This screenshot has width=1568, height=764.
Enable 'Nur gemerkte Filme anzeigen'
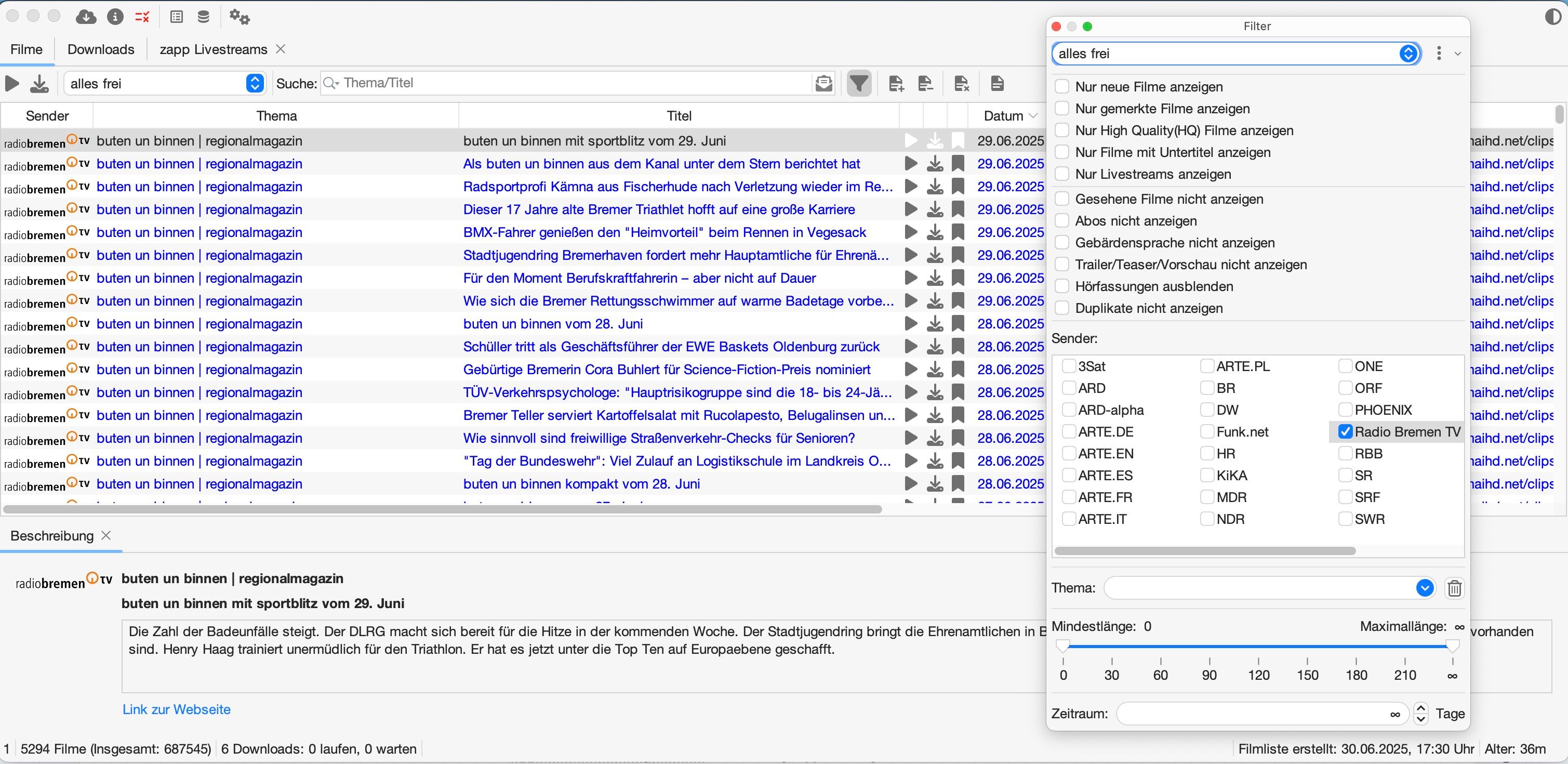(x=1061, y=108)
